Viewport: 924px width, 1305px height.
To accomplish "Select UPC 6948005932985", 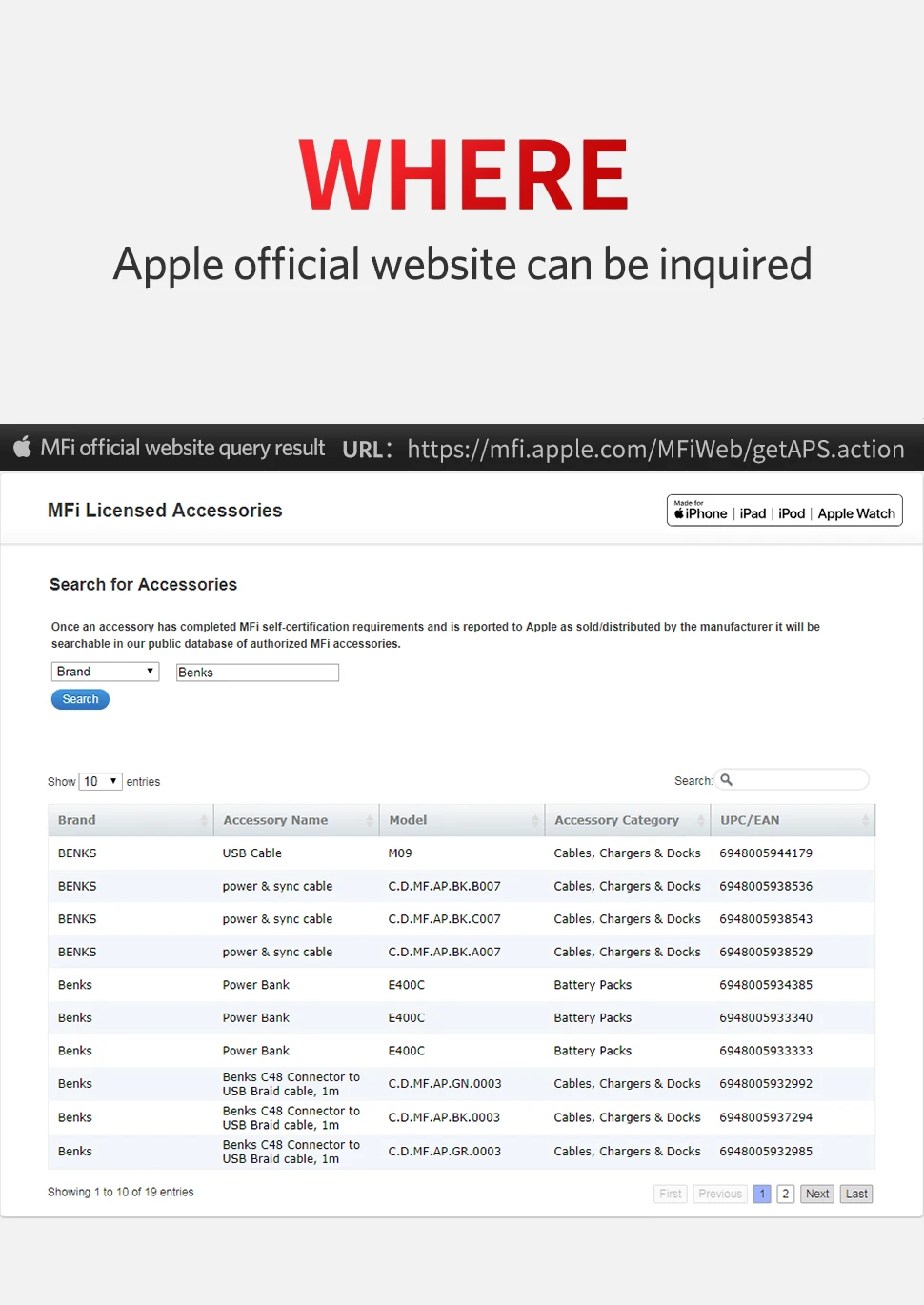I will tap(766, 1152).
